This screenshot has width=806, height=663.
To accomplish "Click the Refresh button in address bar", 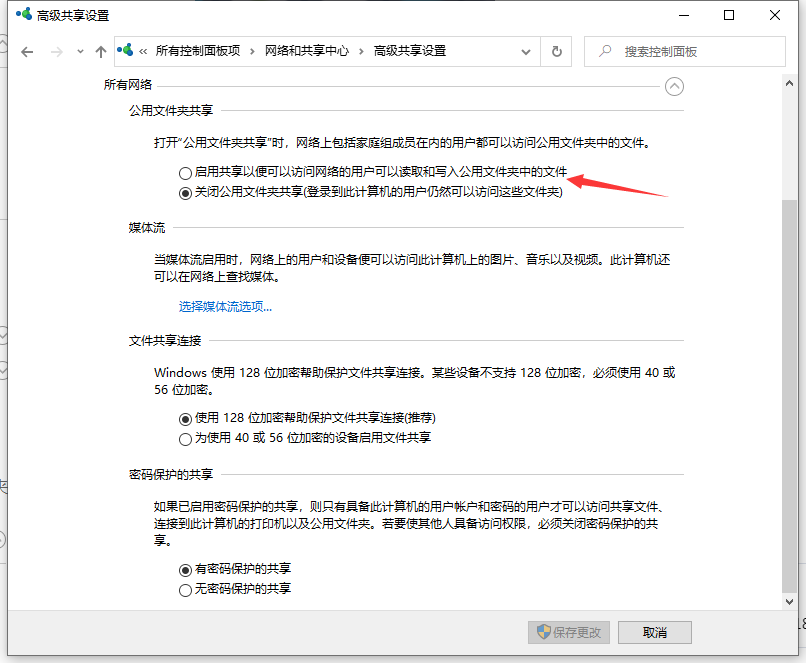I will [557, 51].
